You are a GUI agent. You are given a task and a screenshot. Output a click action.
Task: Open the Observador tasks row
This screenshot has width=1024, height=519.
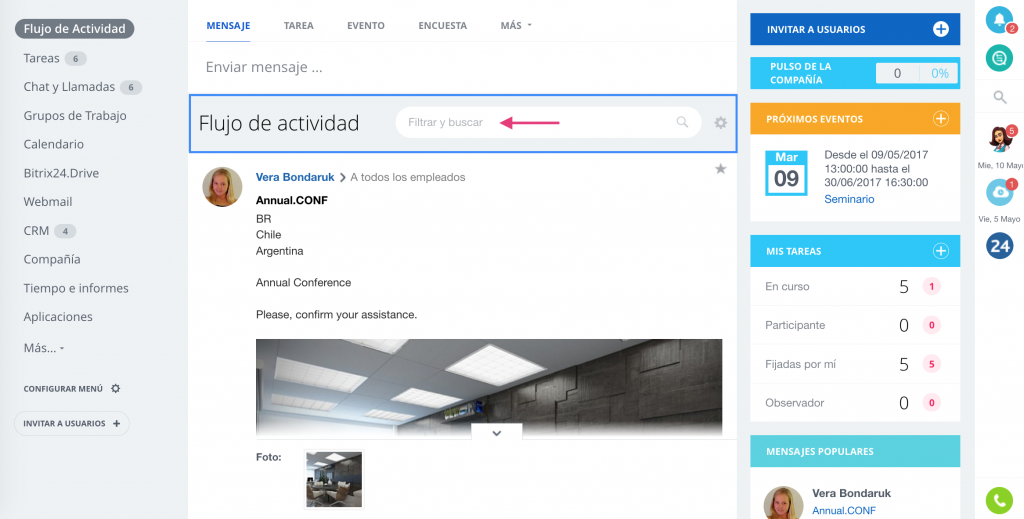click(855, 403)
